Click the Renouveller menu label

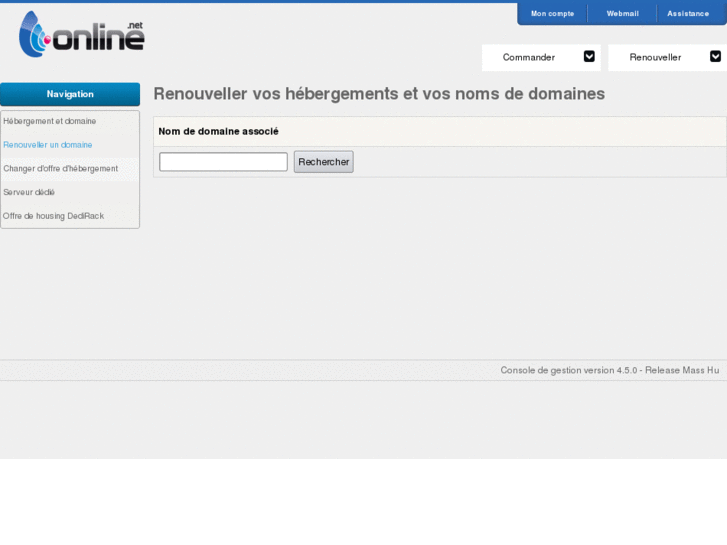(x=655, y=58)
